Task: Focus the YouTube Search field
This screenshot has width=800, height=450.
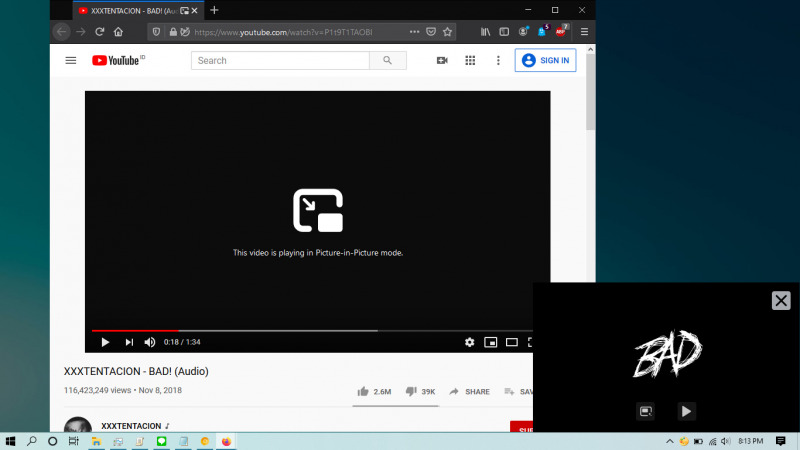Action: (x=280, y=60)
